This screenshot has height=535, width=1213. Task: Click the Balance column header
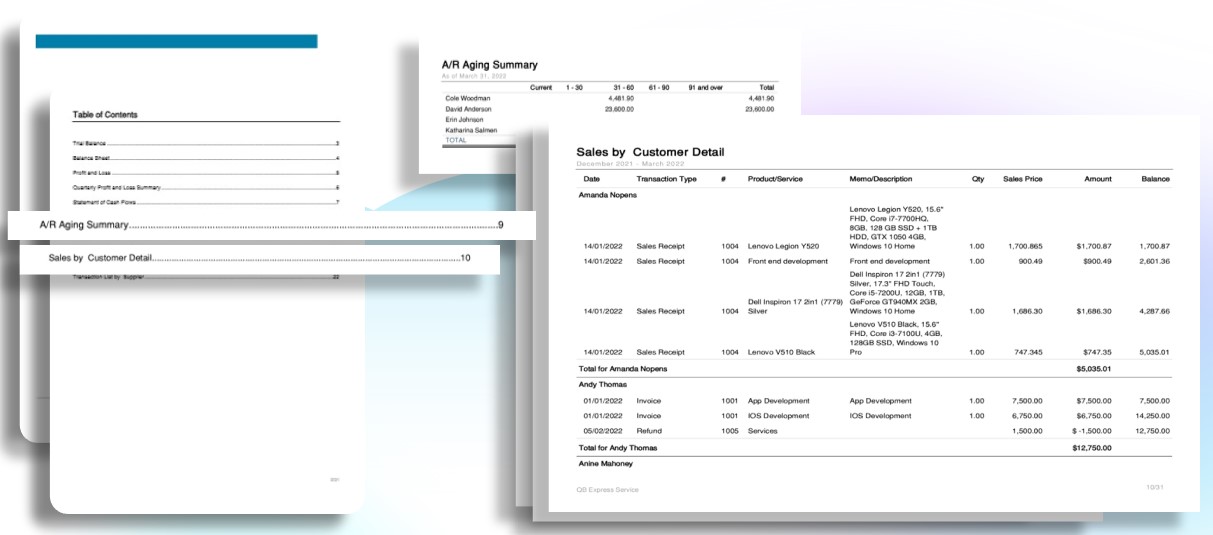pyautogui.click(x=1155, y=179)
